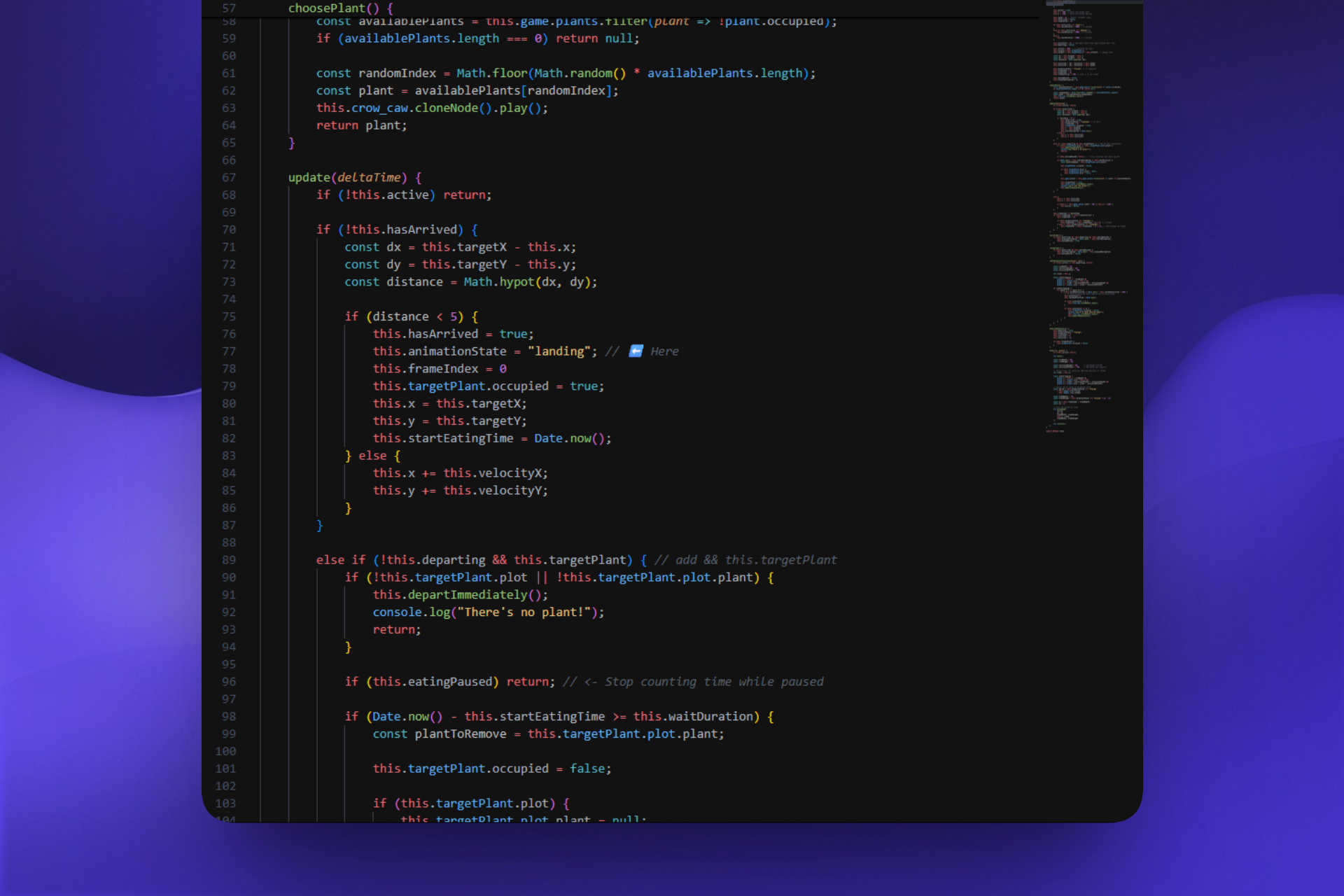Click the "this.frameIndex = 0" line

click(439, 369)
